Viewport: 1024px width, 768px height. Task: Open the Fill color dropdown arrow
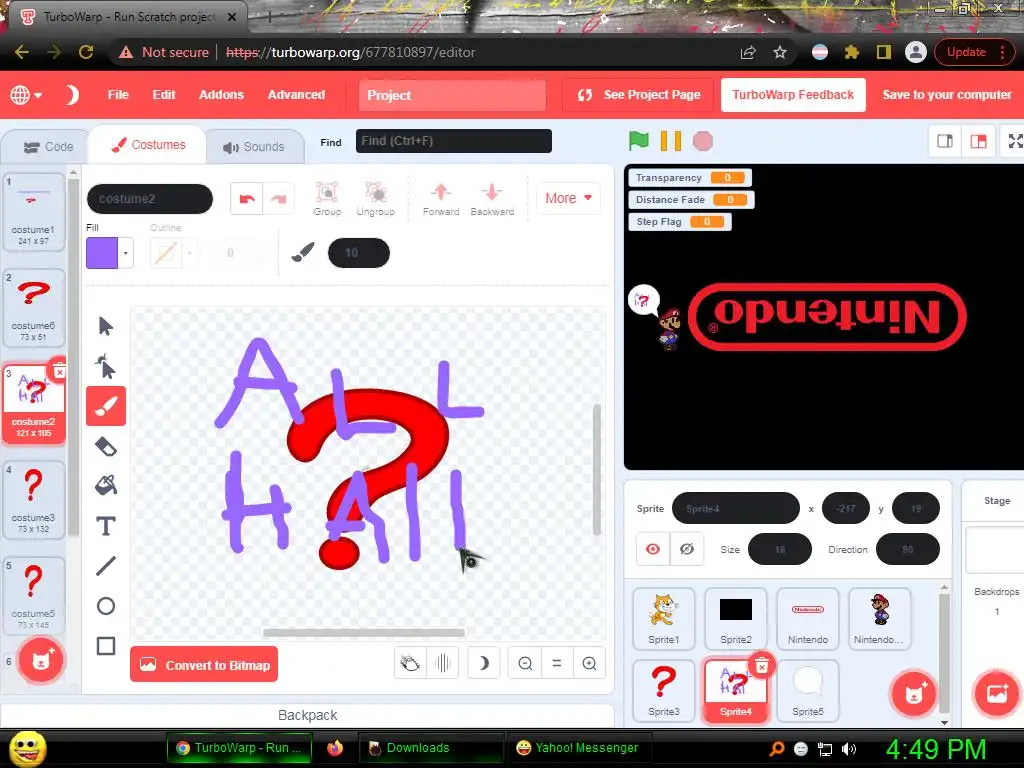point(125,253)
